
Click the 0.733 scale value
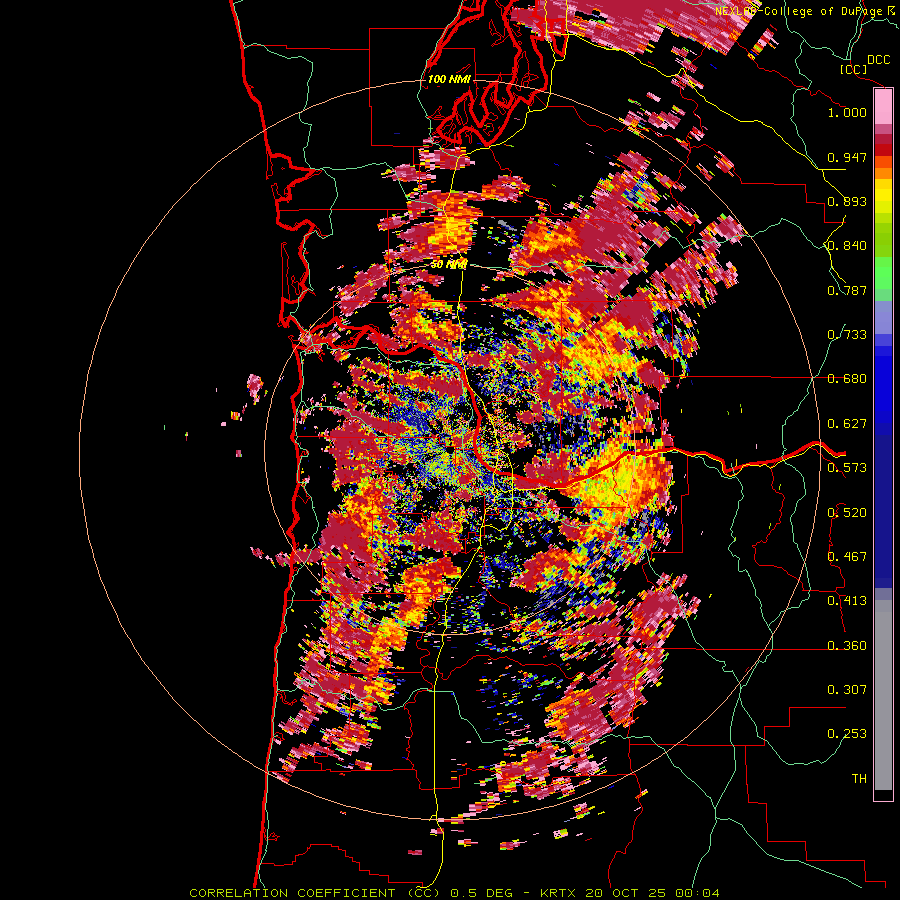click(847, 335)
